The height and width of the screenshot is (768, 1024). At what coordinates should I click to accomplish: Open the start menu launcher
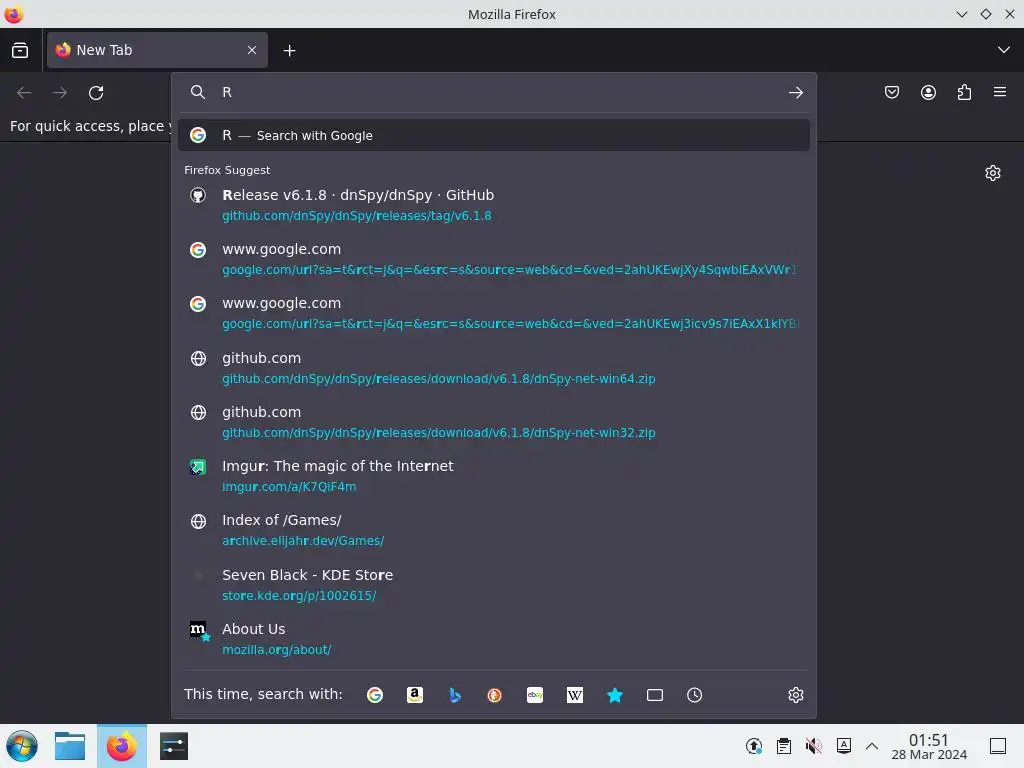pyautogui.click(x=22, y=746)
